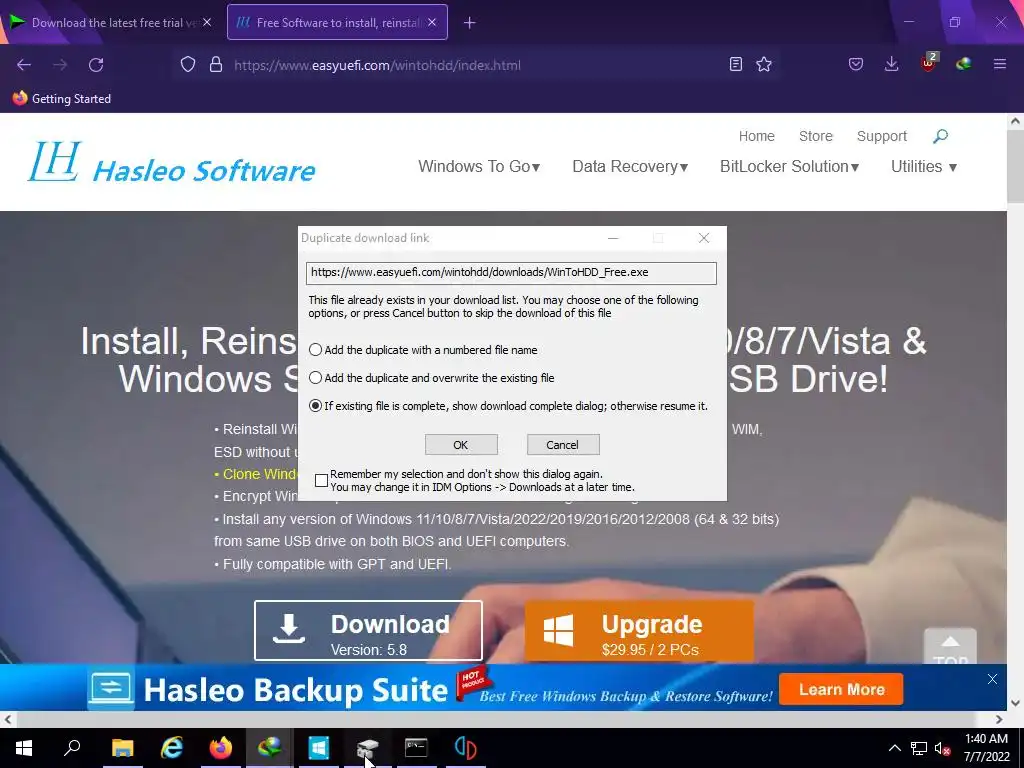Open Store link in top navigation
This screenshot has width=1024, height=768.
(816, 136)
